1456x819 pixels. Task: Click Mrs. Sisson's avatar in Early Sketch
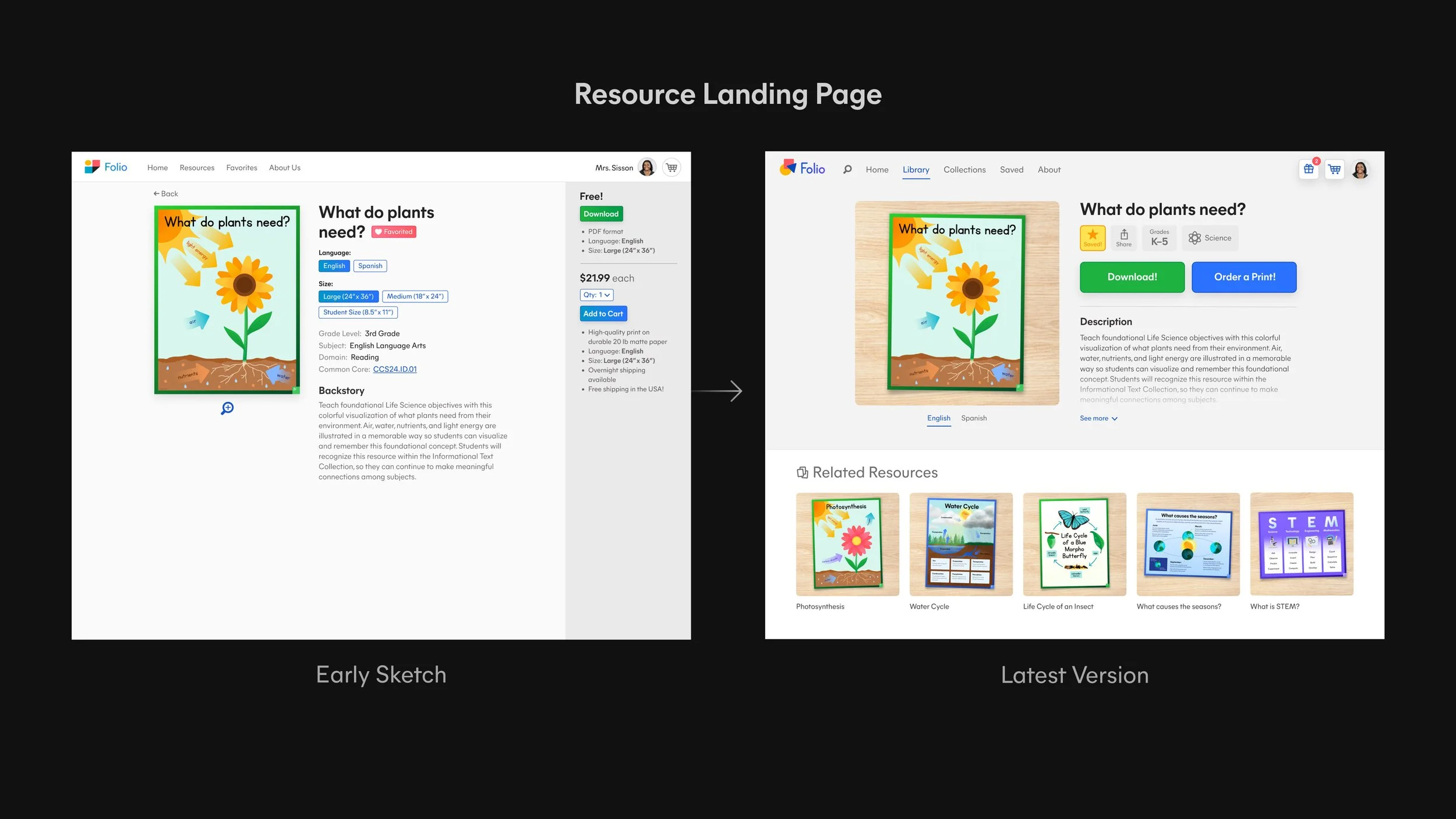coord(646,168)
